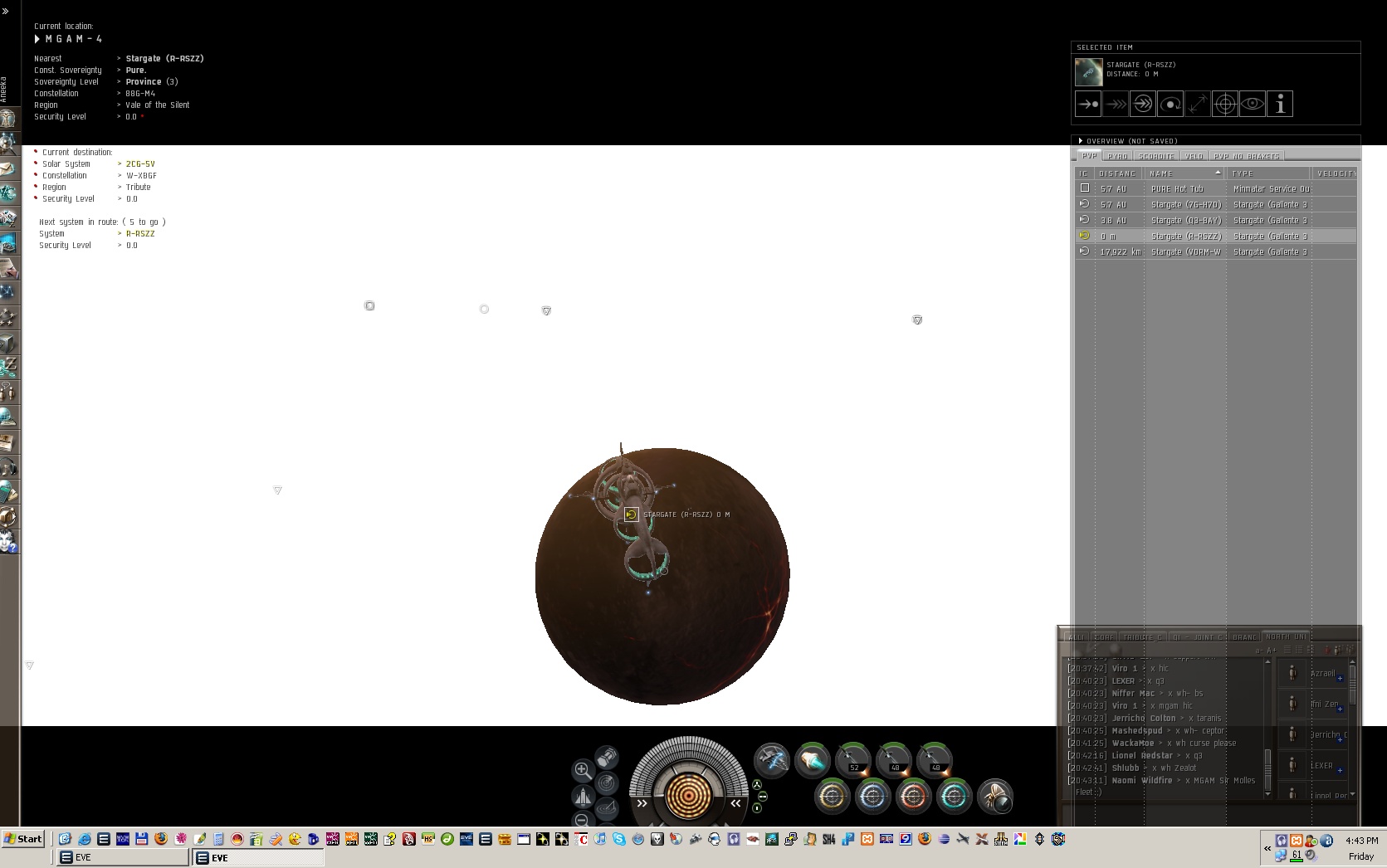
Task: Open Show Info for the selected stargate
Action: pos(1280,105)
